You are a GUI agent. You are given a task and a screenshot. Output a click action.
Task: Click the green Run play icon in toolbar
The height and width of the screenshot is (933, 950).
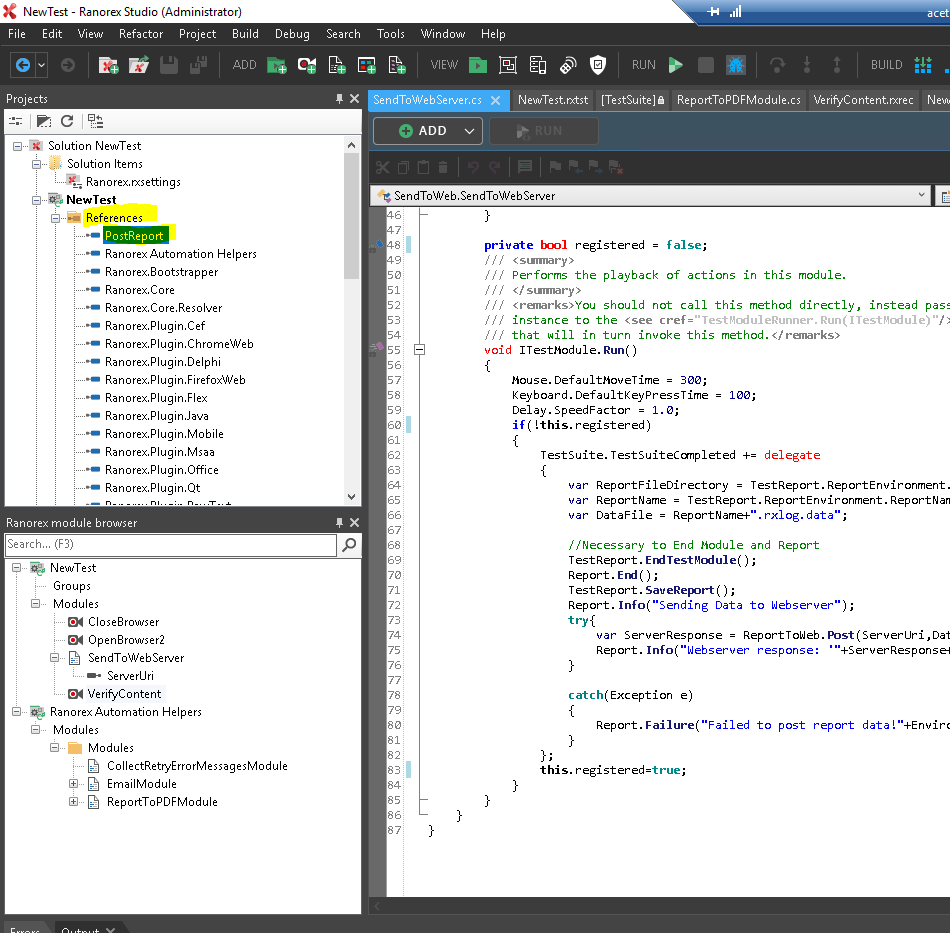point(676,65)
